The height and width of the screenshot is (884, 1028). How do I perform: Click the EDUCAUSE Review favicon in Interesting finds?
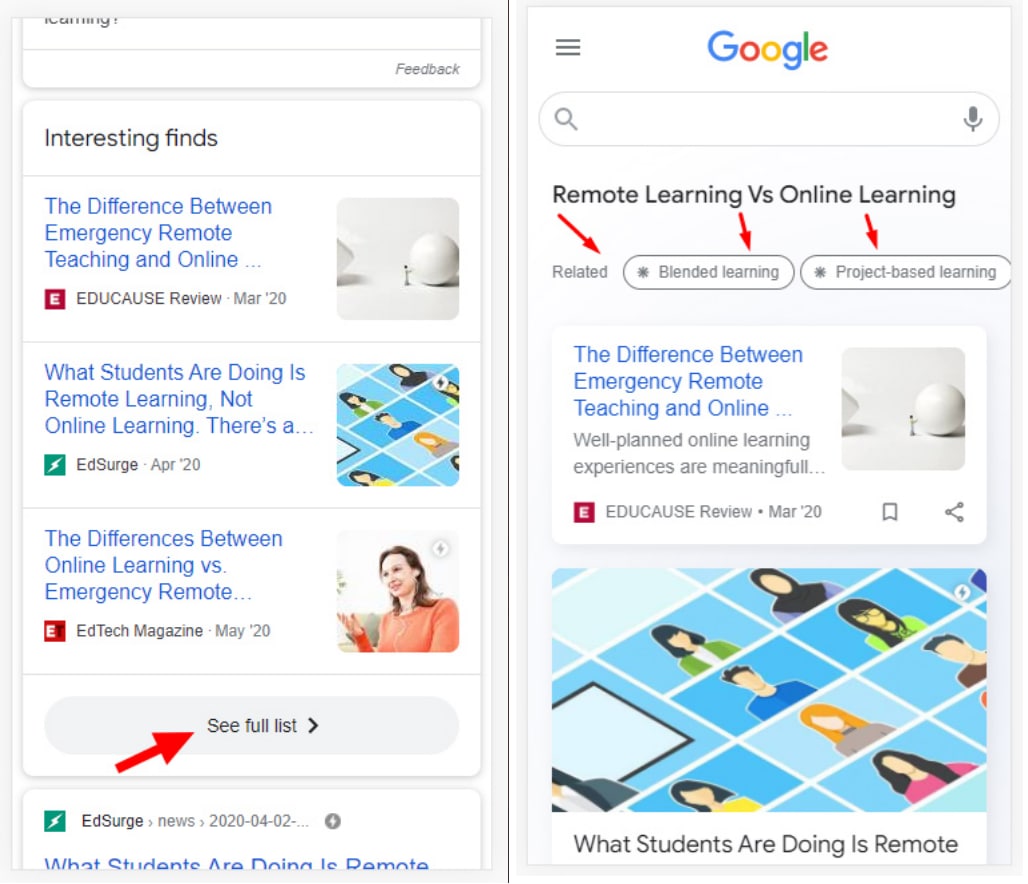point(55,300)
